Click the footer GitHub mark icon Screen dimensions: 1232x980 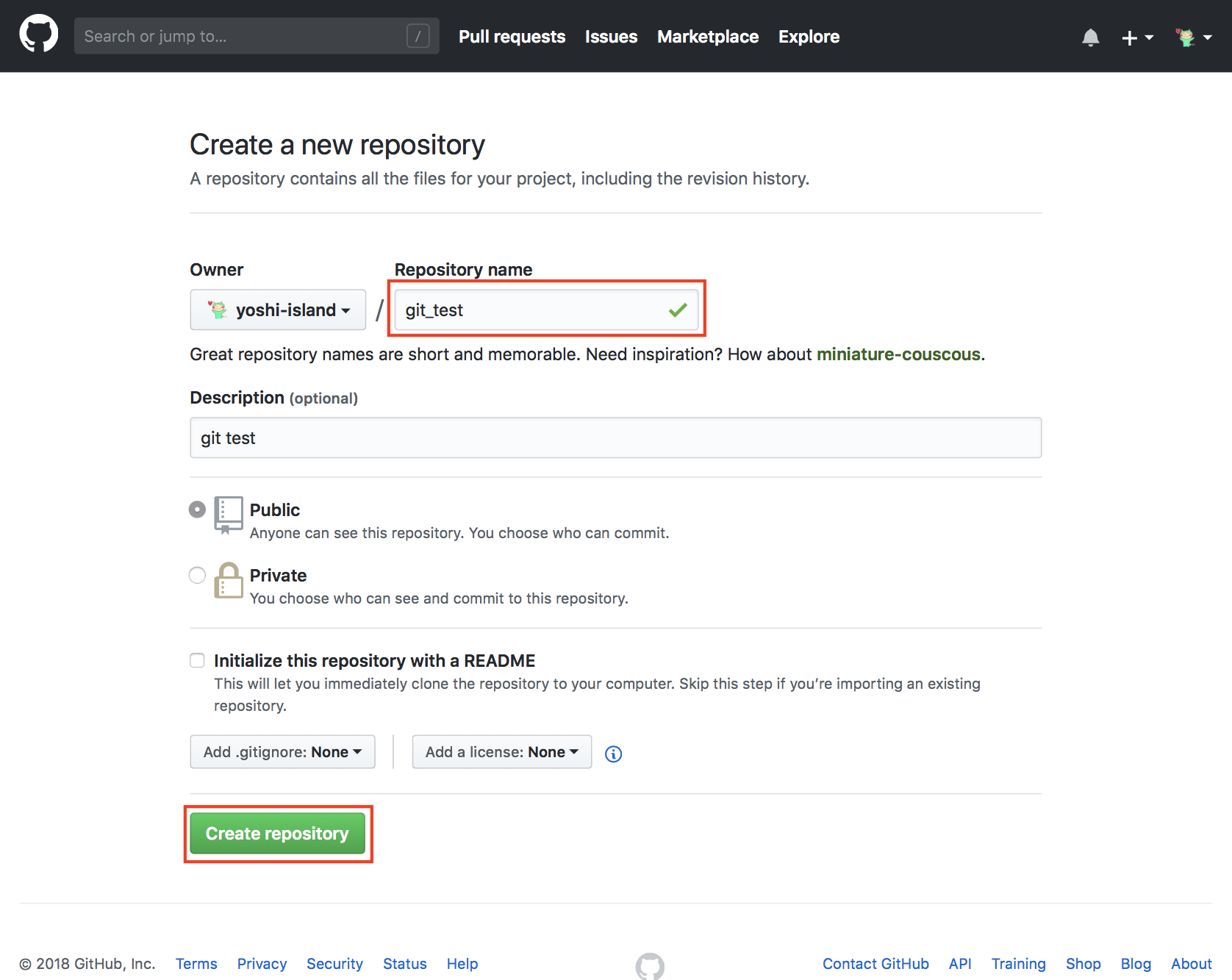650,966
